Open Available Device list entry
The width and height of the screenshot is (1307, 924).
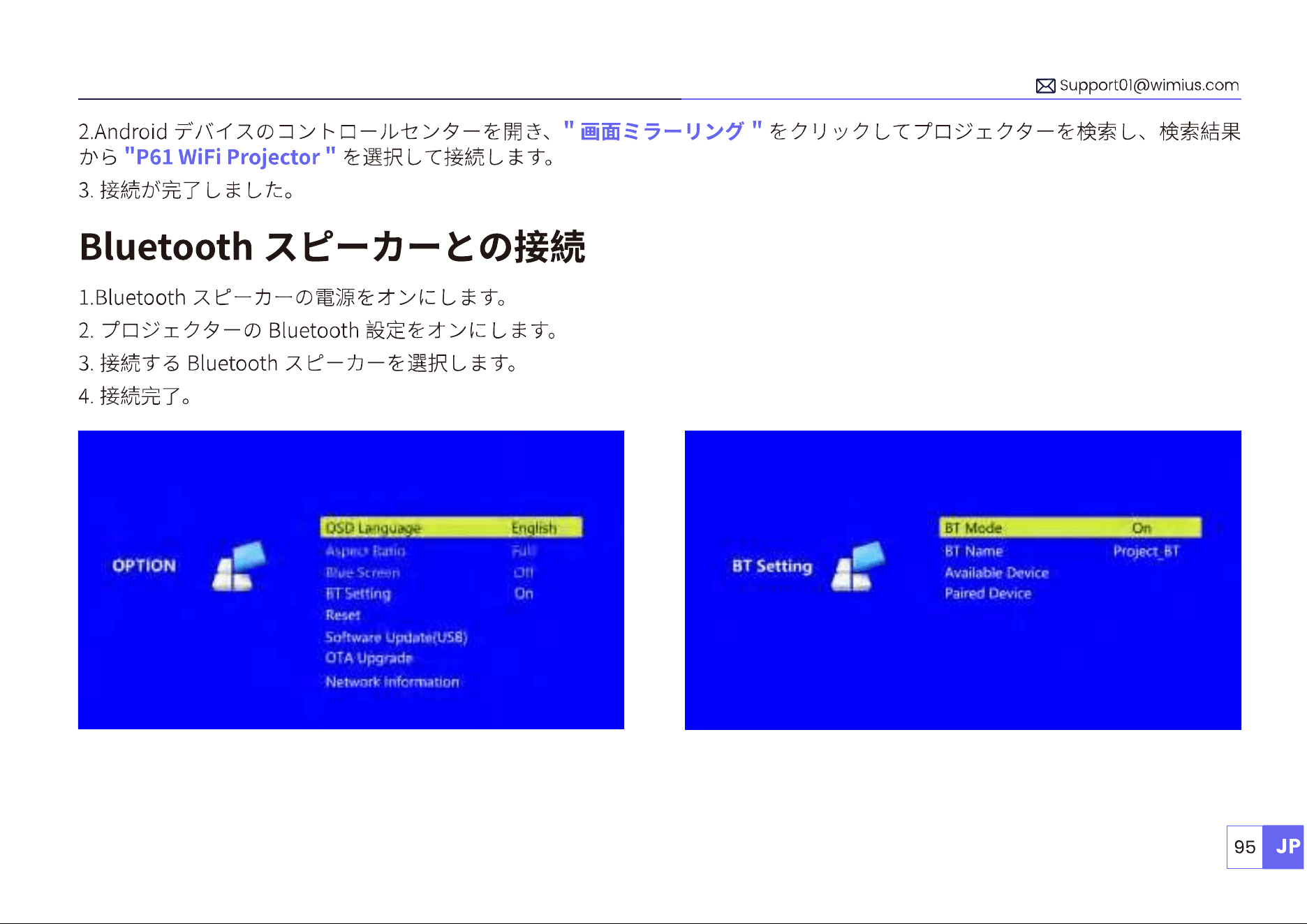tap(996, 572)
